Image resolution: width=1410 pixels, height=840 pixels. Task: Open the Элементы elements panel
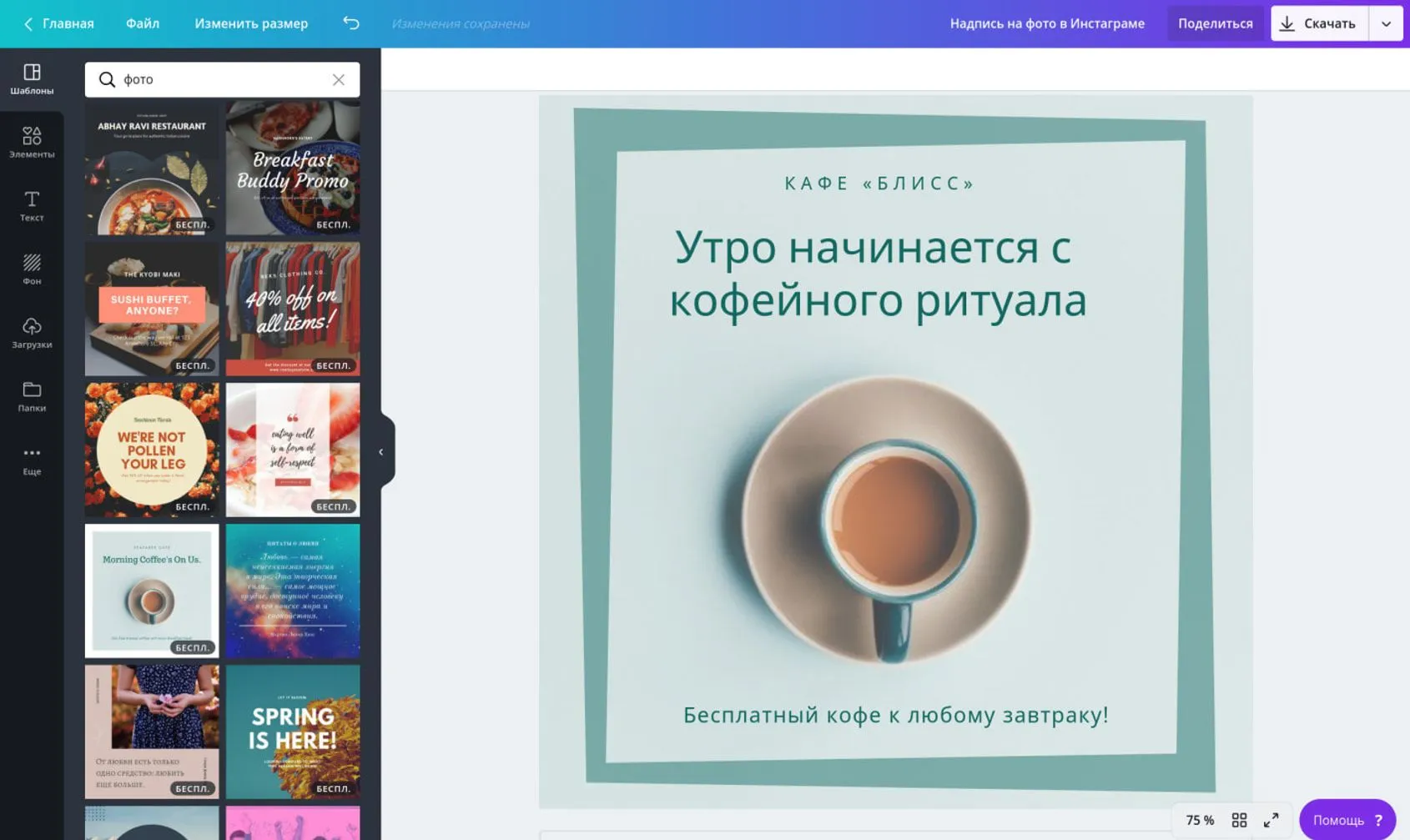(x=32, y=143)
